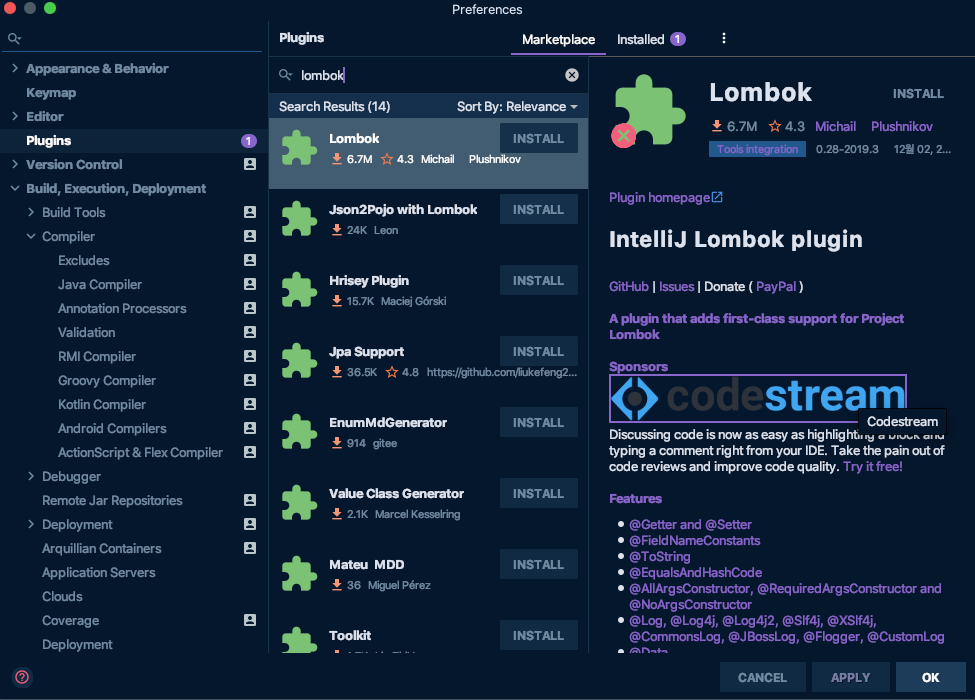This screenshot has width=975, height=700.
Task: Focus the plugin search field with lombok
Action: tap(429, 75)
